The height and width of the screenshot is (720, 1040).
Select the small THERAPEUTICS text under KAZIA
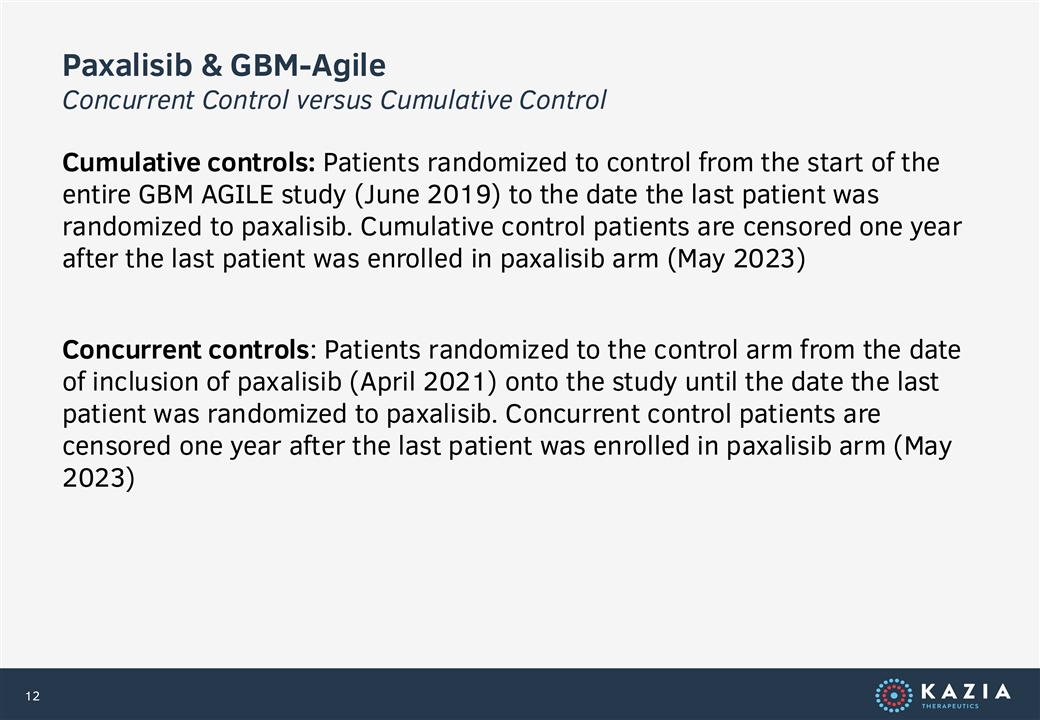(950, 706)
